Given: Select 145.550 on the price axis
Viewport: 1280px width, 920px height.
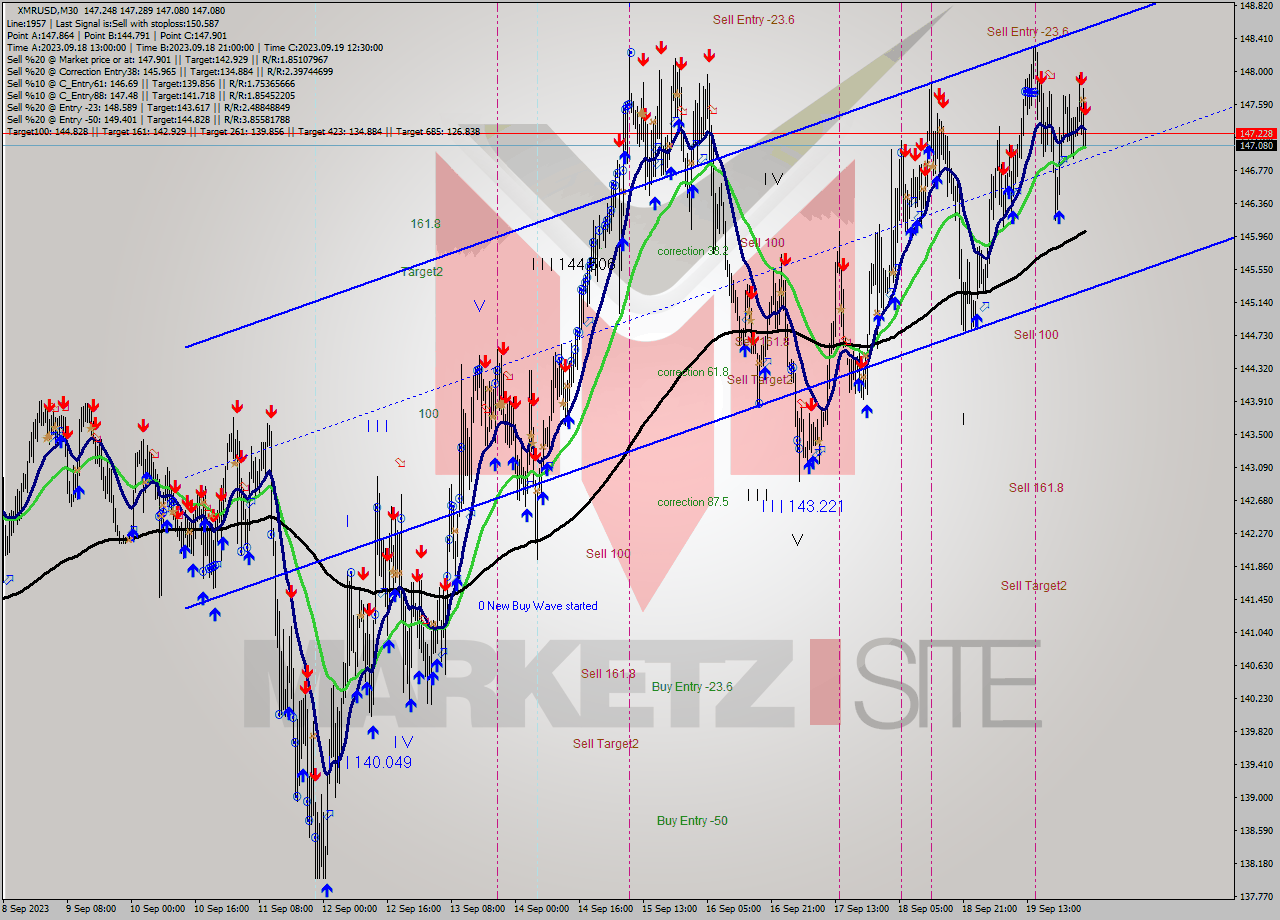Looking at the screenshot, I should pyautogui.click(x=1254, y=270).
